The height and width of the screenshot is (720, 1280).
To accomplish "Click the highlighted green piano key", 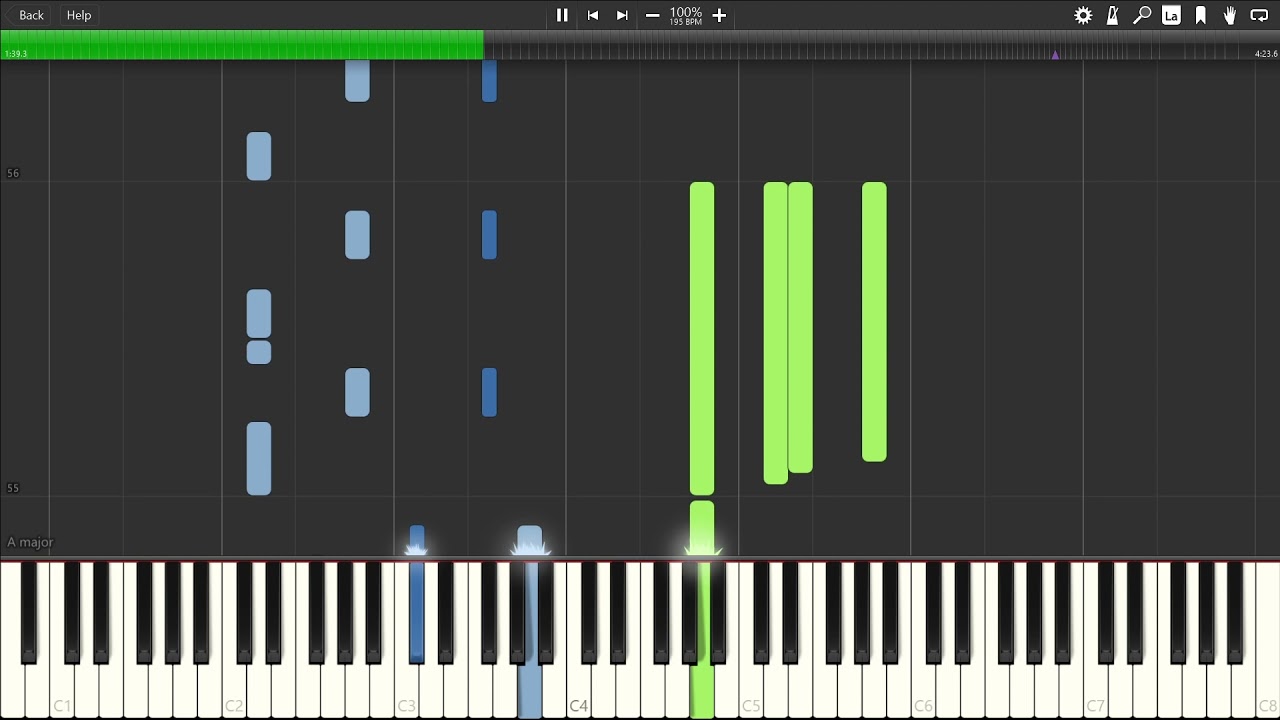I will point(702,690).
